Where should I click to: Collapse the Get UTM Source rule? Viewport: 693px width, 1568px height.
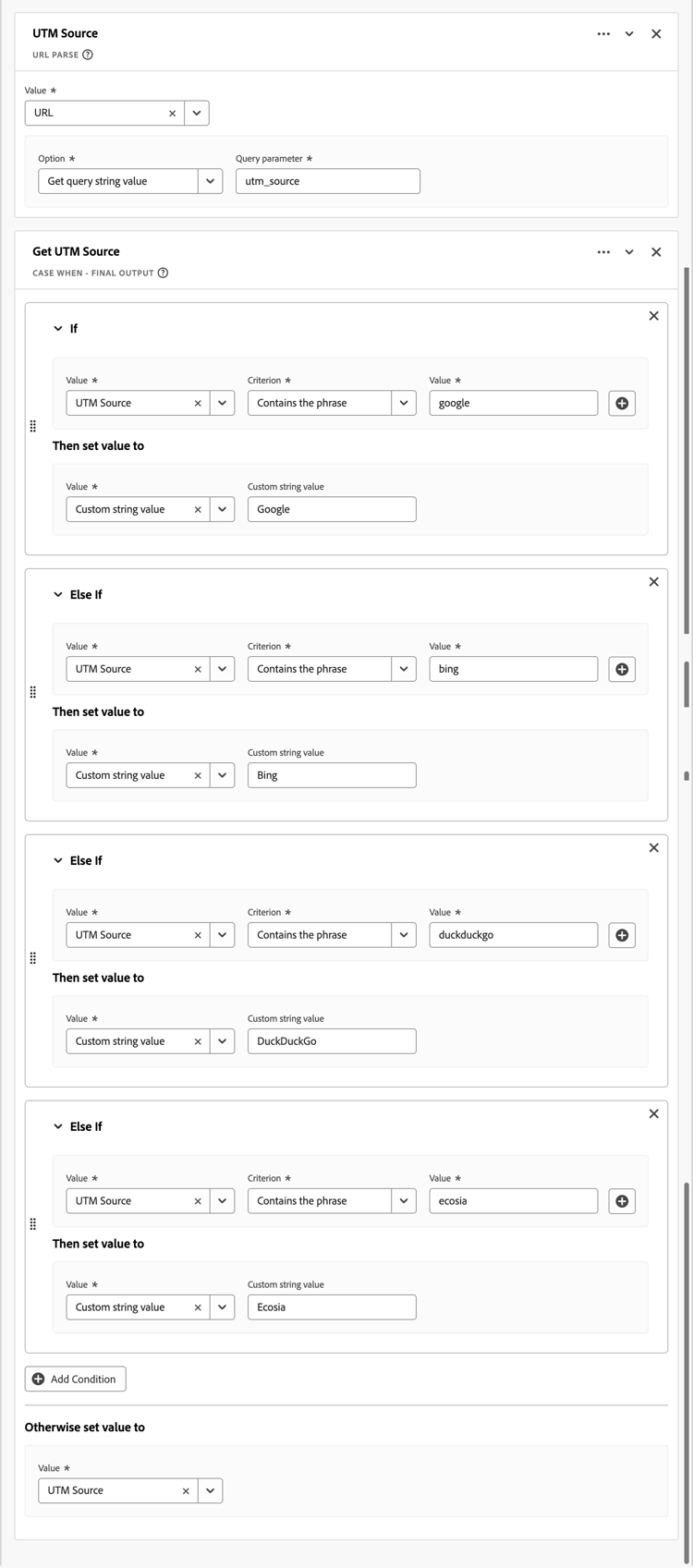tap(629, 252)
